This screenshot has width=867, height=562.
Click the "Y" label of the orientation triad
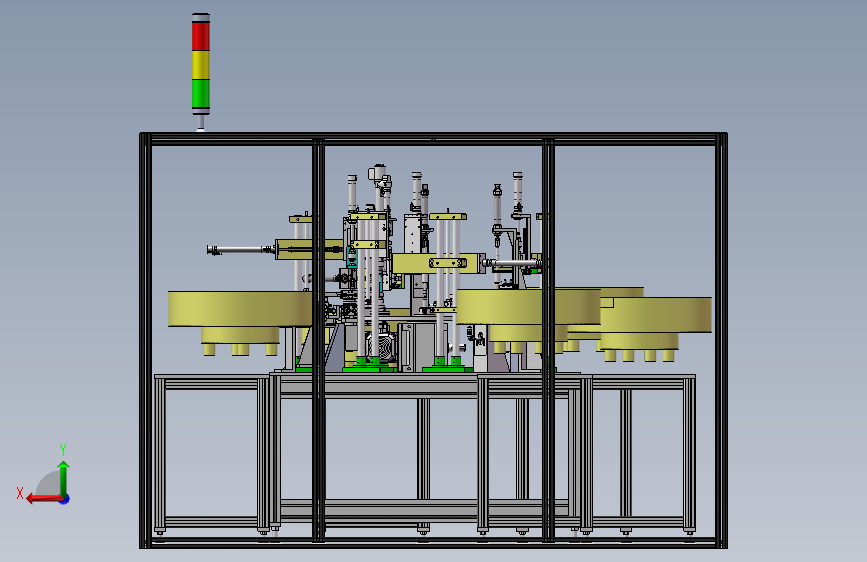(63, 449)
